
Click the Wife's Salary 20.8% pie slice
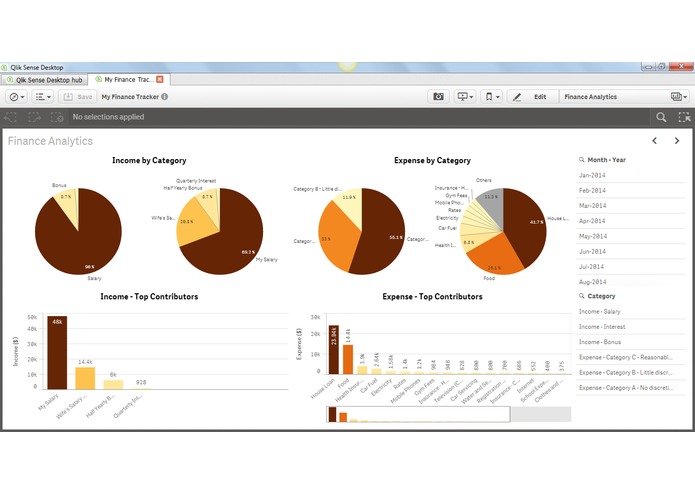193,222
